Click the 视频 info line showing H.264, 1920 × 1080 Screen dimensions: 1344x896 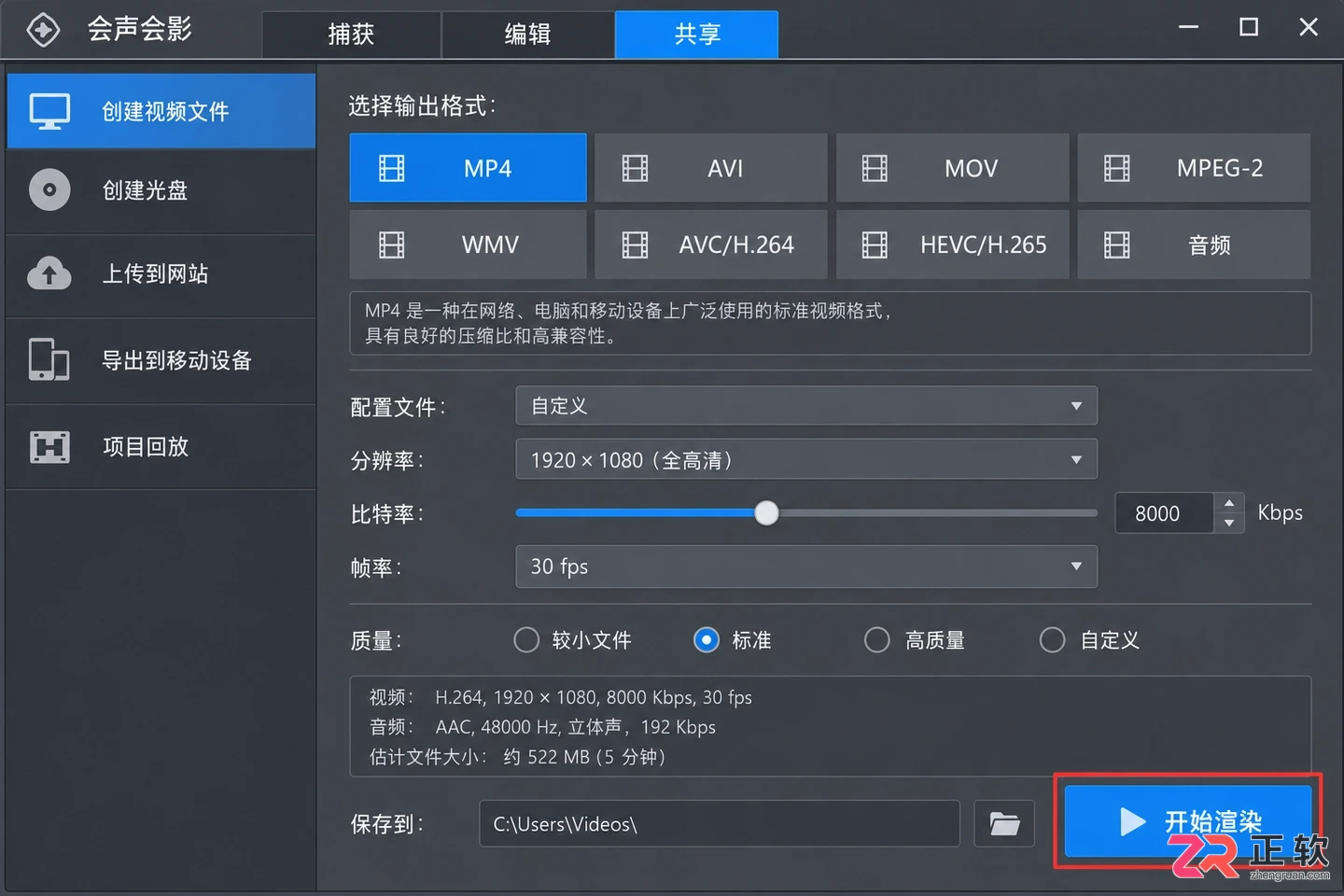pyautogui.click(x=561, y=697)
